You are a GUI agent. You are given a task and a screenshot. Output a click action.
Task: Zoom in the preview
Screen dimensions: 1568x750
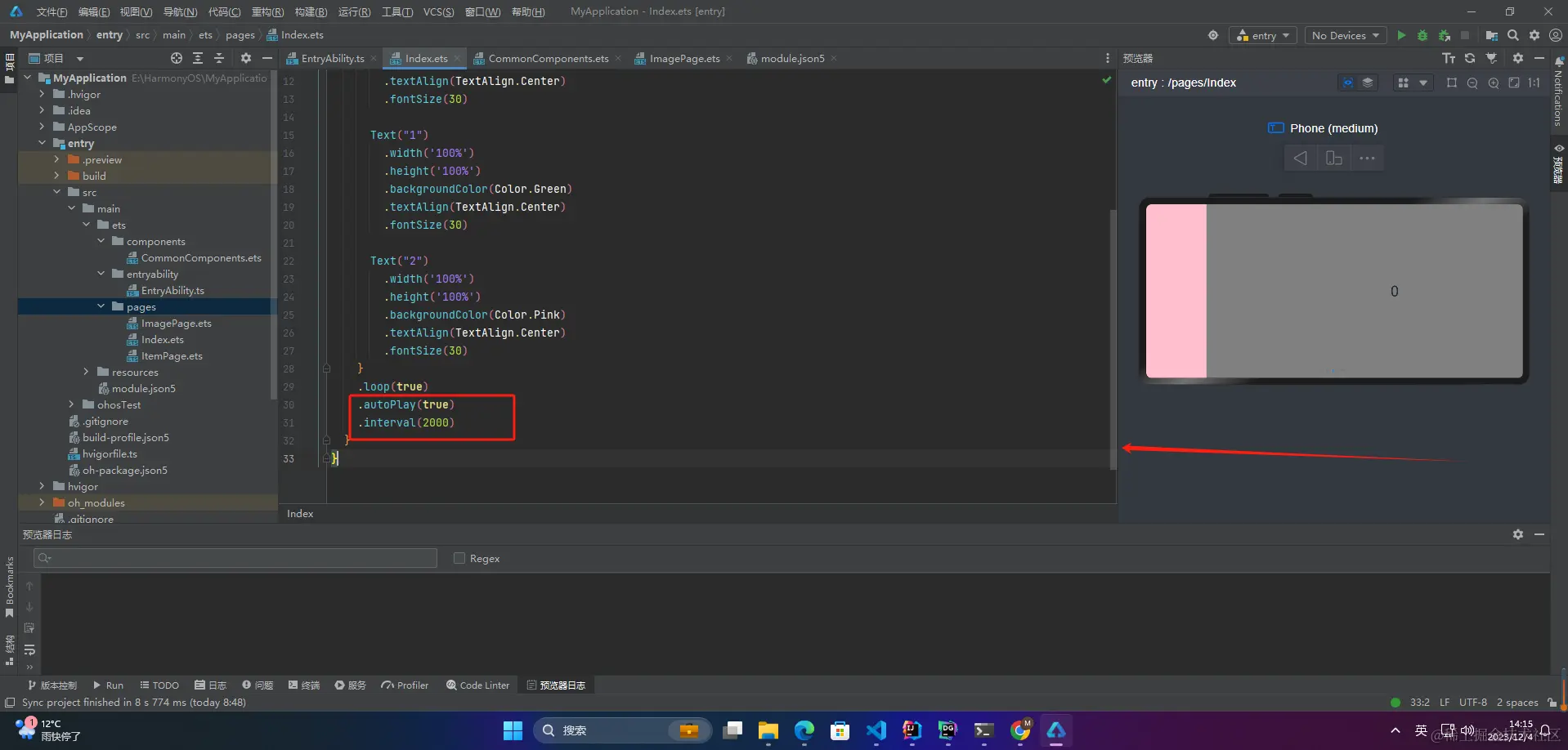(1494, 83)
